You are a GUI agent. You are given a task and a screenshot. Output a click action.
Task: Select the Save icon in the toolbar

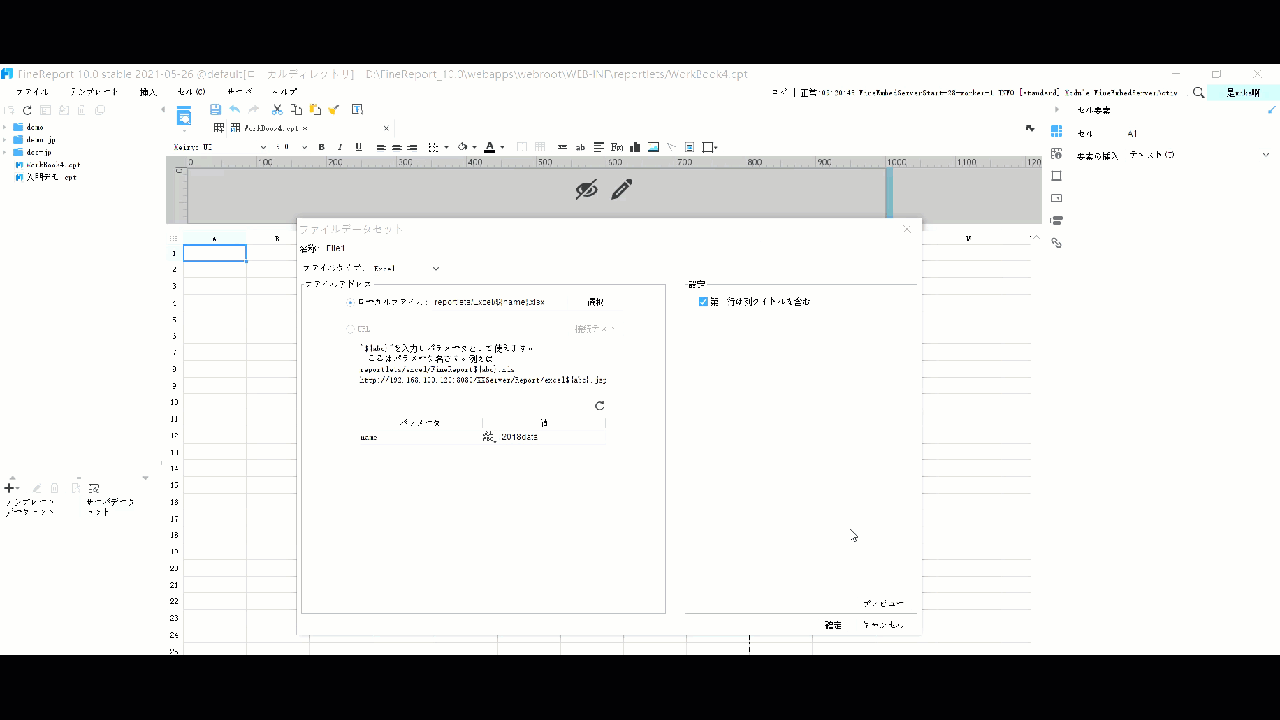tap(214, 110)
